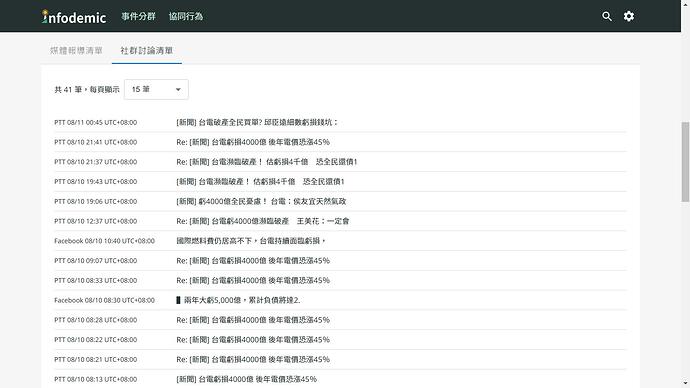This screenshot has width=690, height=388.
Task: Open the 虧4000億全民憂慮 post
Action: (261, 201)
